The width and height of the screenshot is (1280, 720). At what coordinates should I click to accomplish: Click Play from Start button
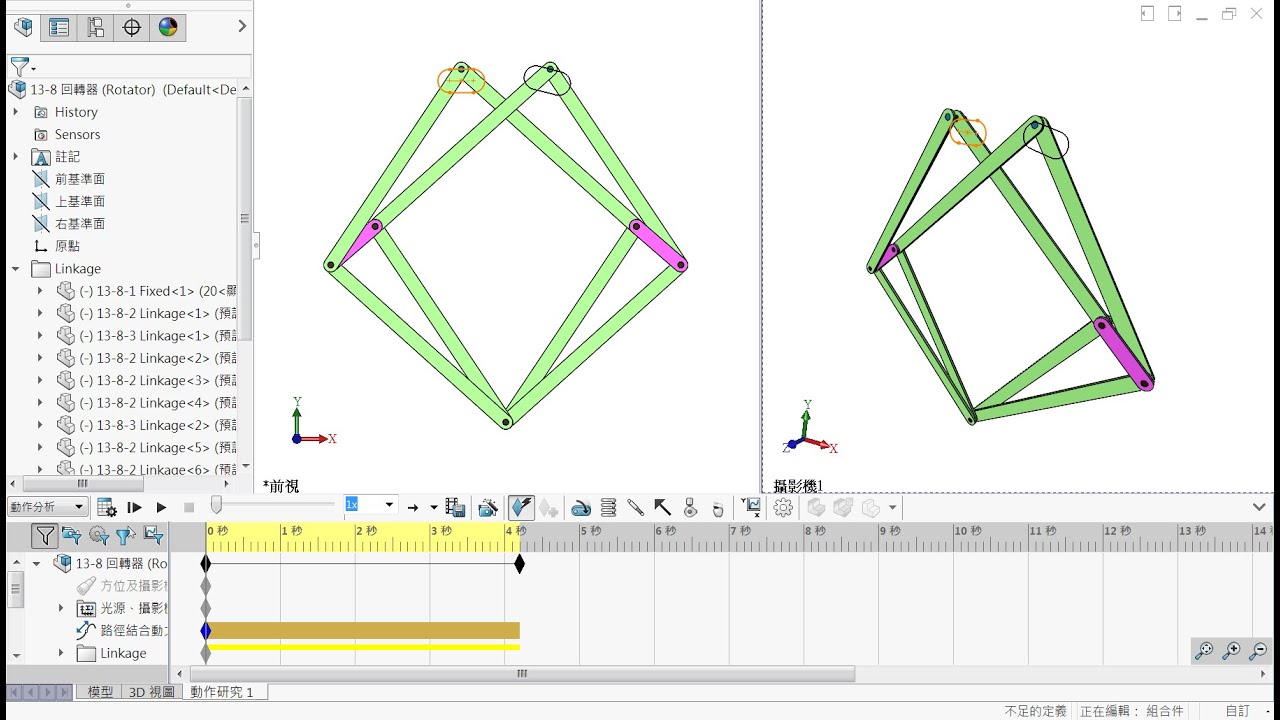click(134, 508)
